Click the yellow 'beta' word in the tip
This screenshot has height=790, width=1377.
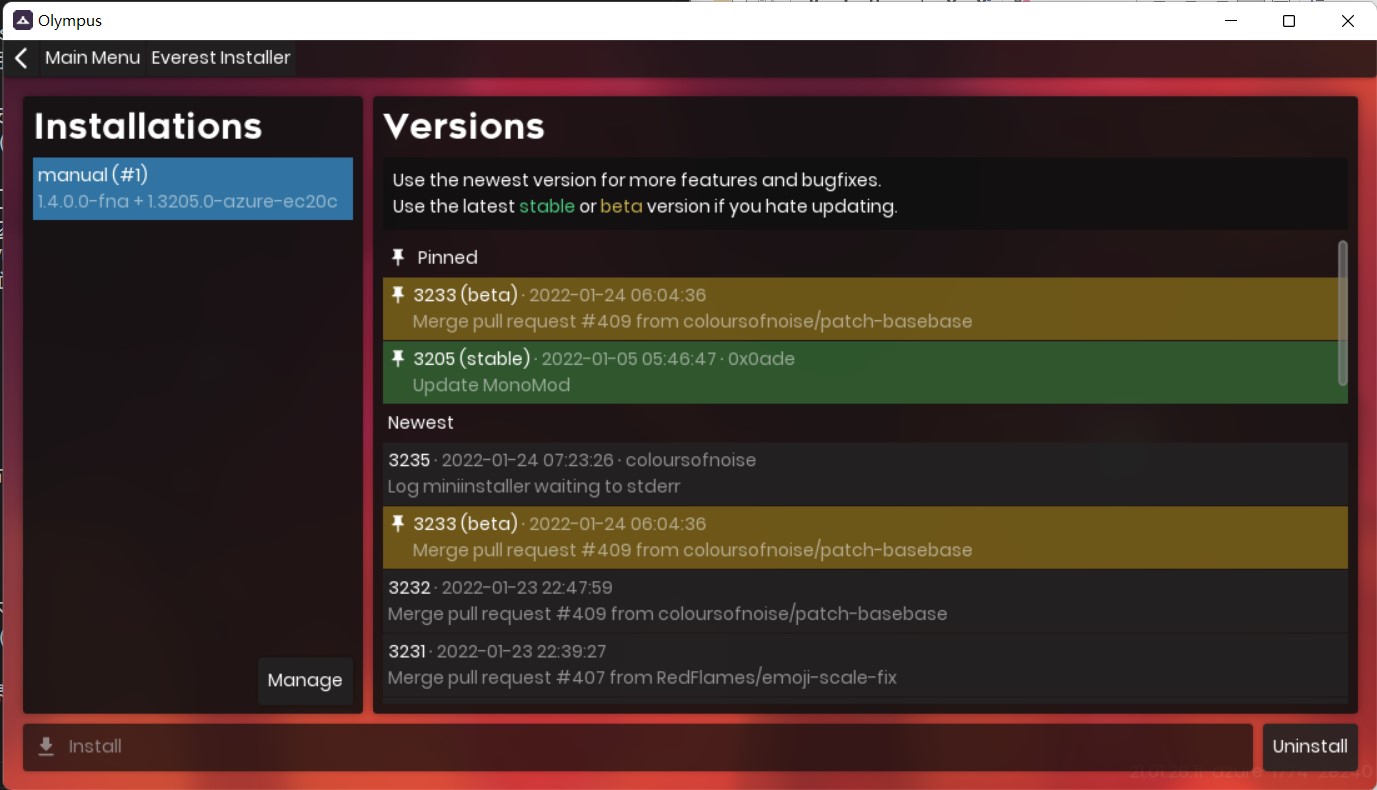tap(621, 207)
